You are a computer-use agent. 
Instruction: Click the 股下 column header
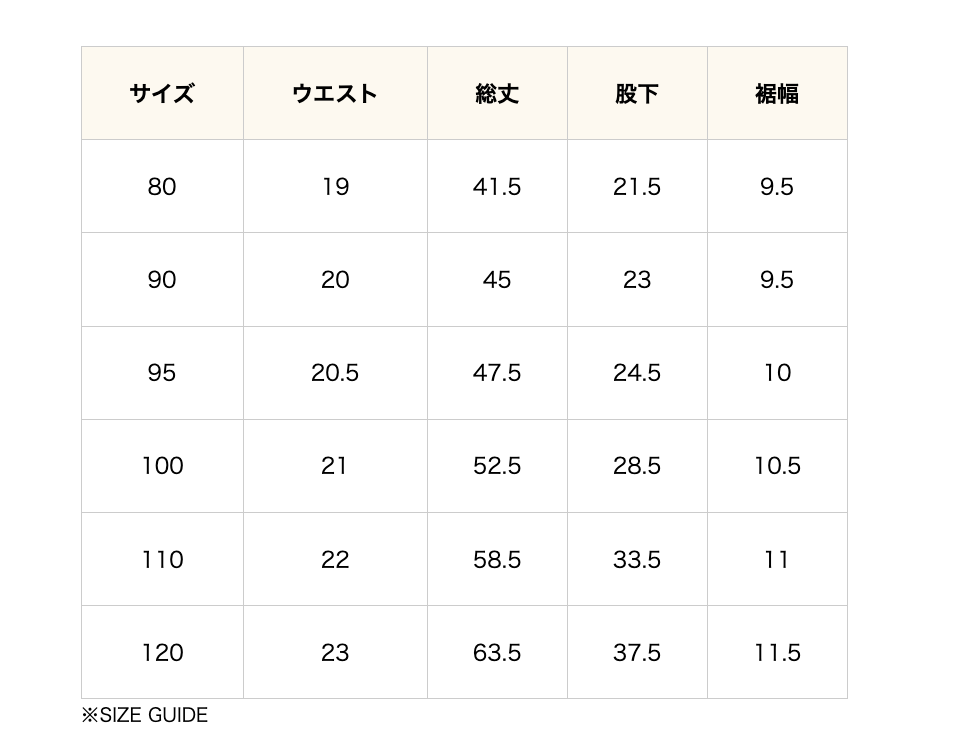click(637, 94)
